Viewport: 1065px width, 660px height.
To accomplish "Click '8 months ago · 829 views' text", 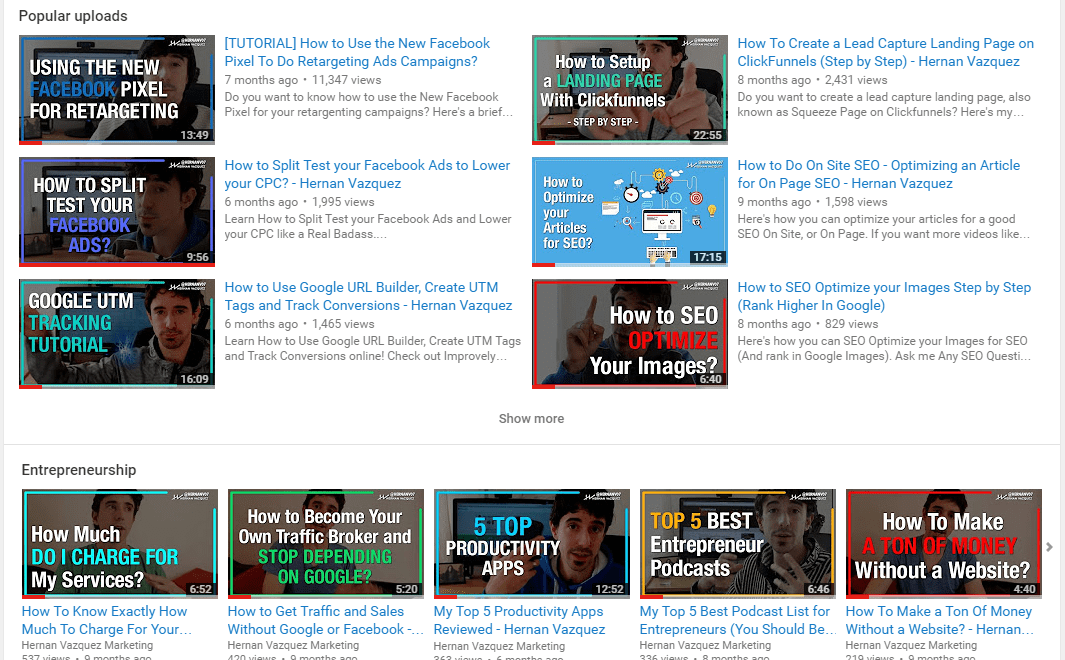I will (x=808, y=325).
